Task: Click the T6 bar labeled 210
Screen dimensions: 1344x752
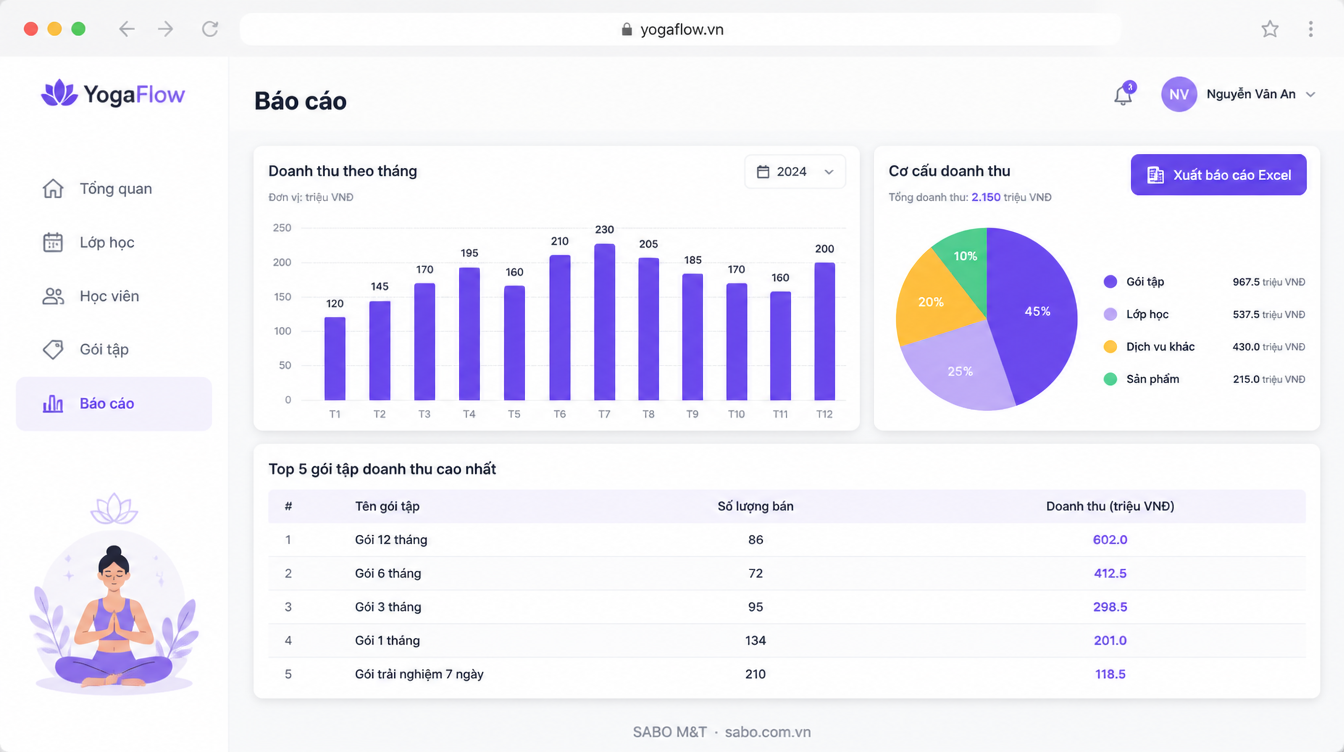Action: point(560,328)
